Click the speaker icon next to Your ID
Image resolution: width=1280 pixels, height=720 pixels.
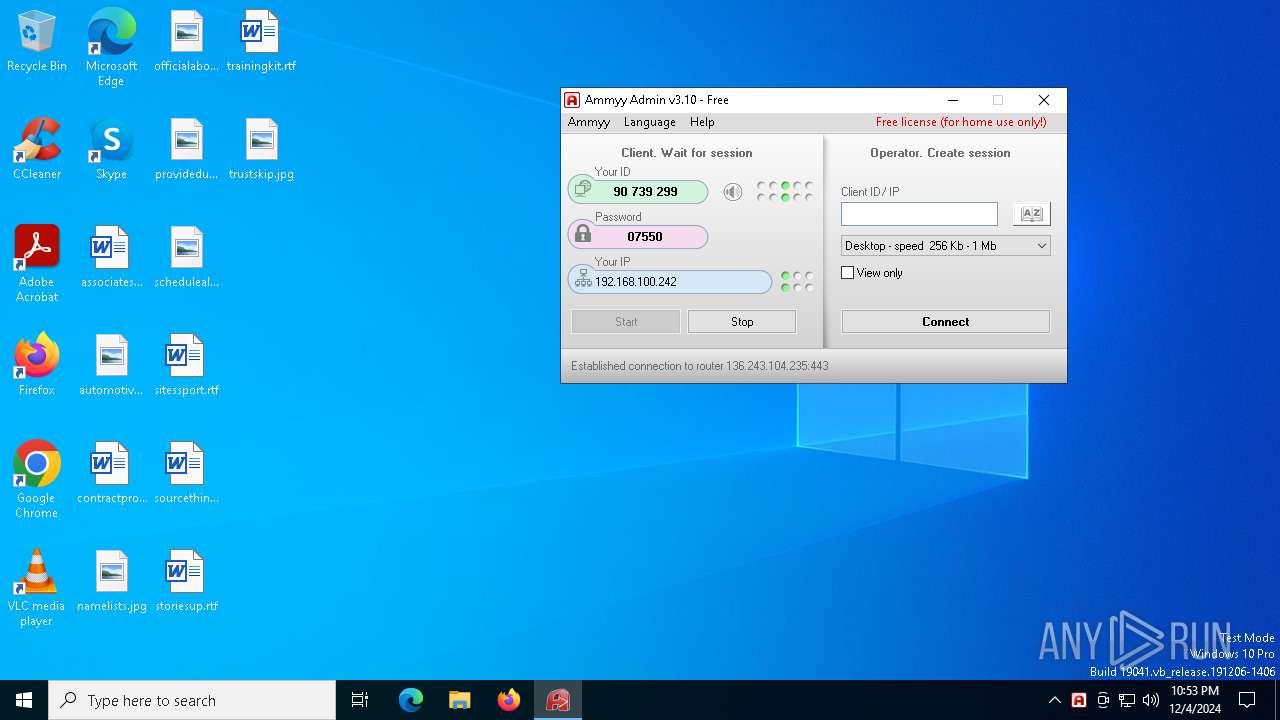(x=733, y=192)
